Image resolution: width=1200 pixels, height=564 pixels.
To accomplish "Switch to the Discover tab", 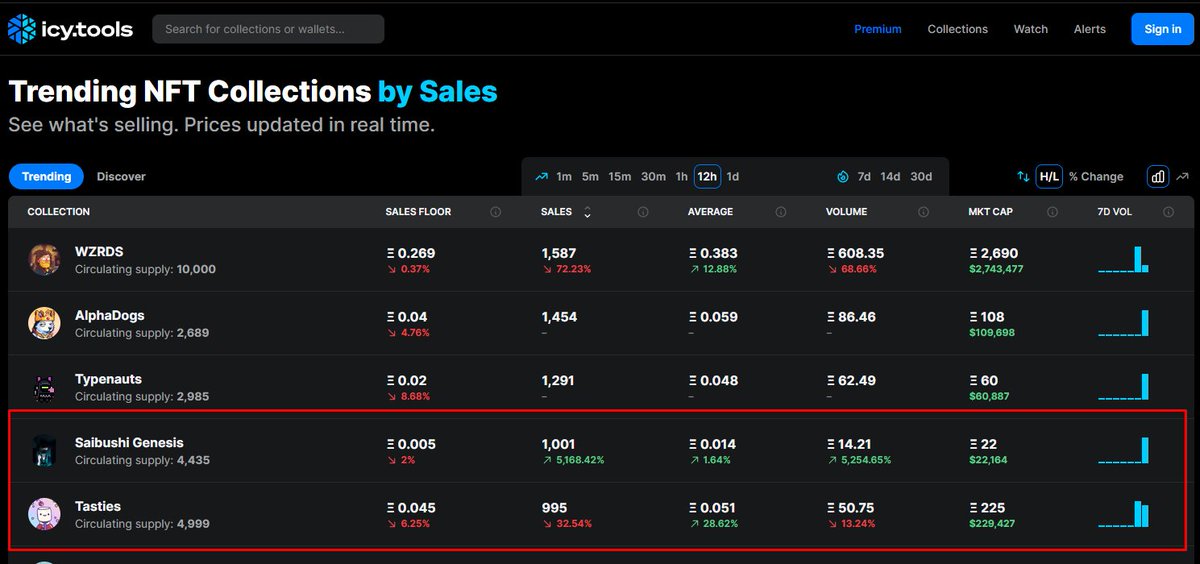I will (121, 176).
